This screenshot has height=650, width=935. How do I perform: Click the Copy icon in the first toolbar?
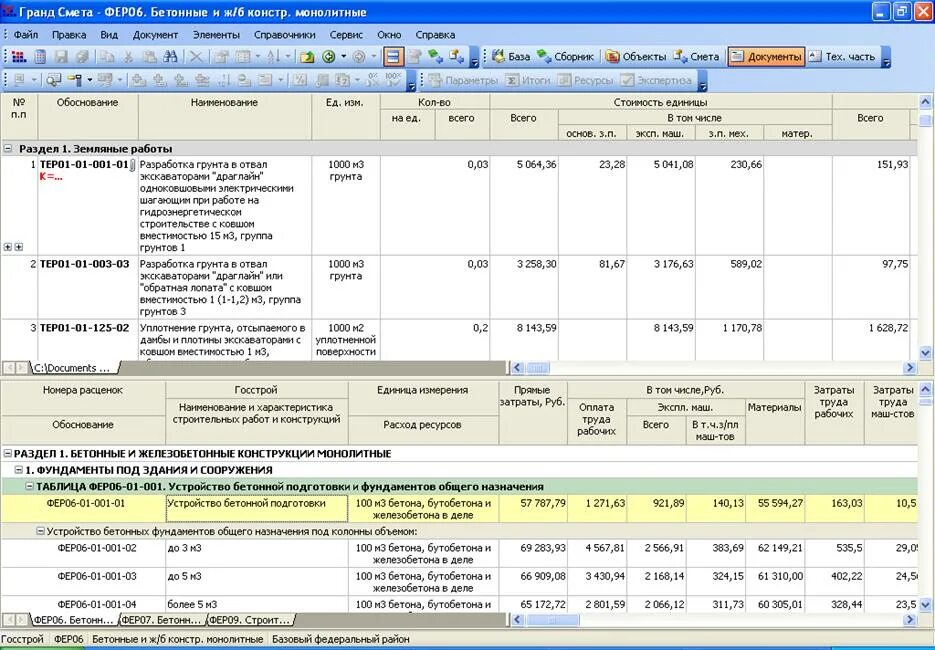click(107, 57)
